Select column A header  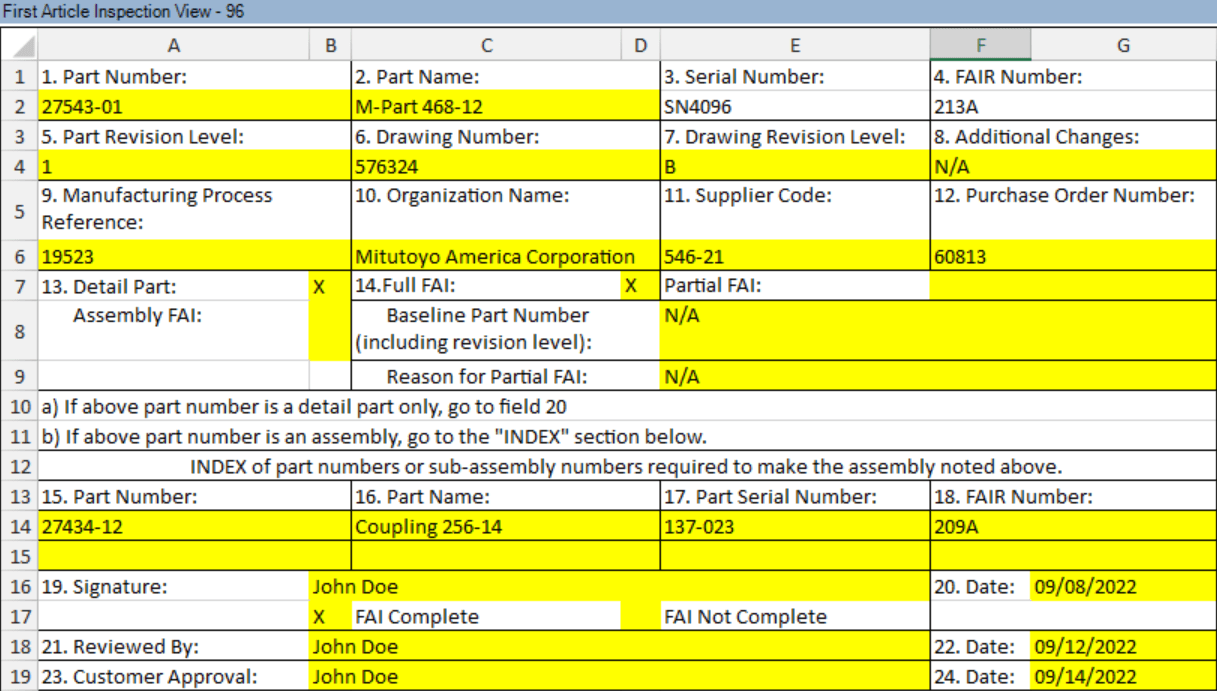pyautogui.click(x=173, y=45)
